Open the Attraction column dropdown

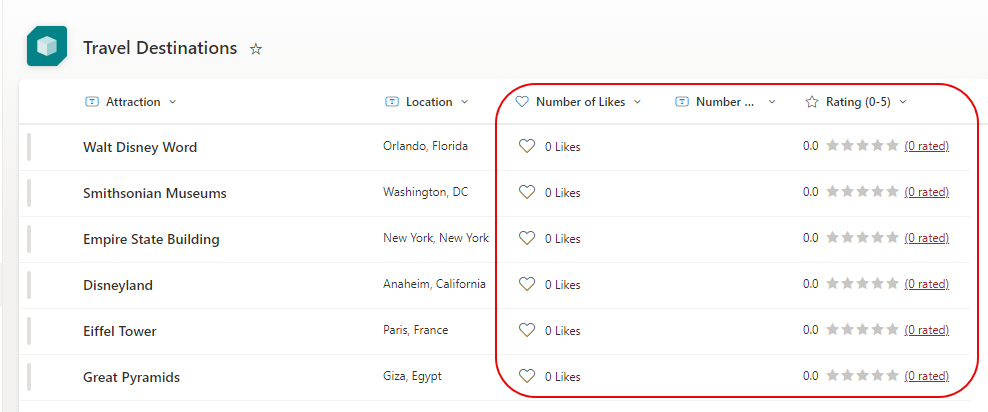click(172, 102)
